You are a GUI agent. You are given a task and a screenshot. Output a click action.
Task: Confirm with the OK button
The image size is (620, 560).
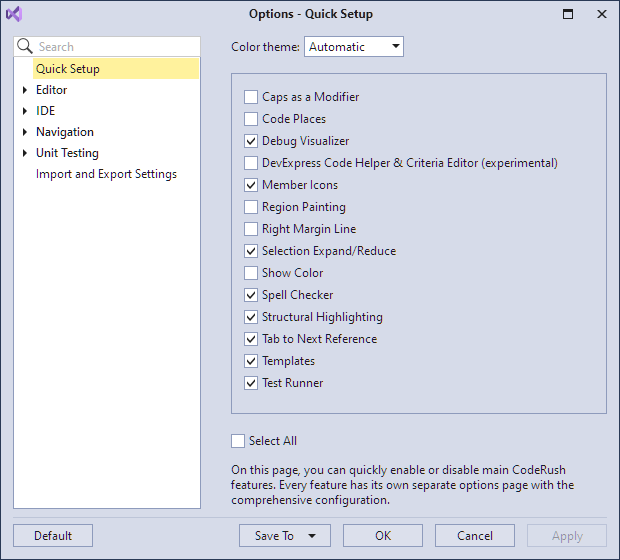(383, 536)
